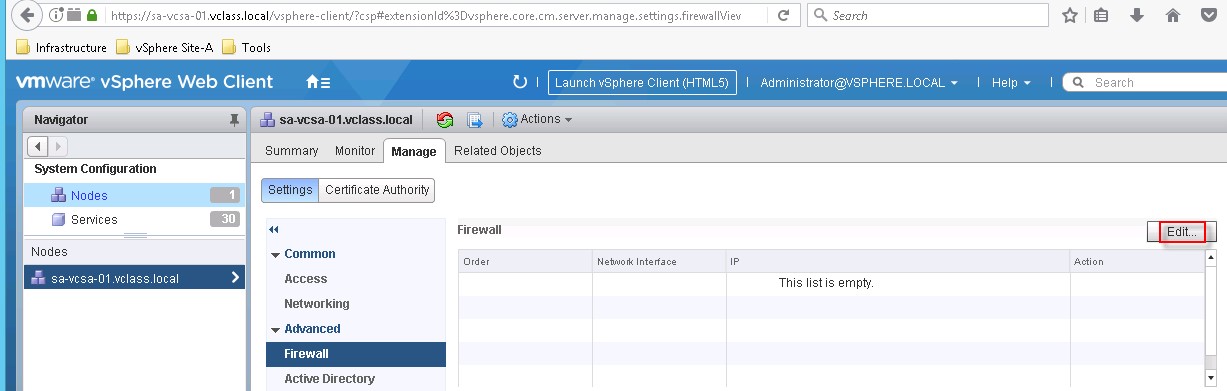The width and height of the screenshot is (1227, 391).
Task: Click the Services count badge showing 30
Action: 225,220
